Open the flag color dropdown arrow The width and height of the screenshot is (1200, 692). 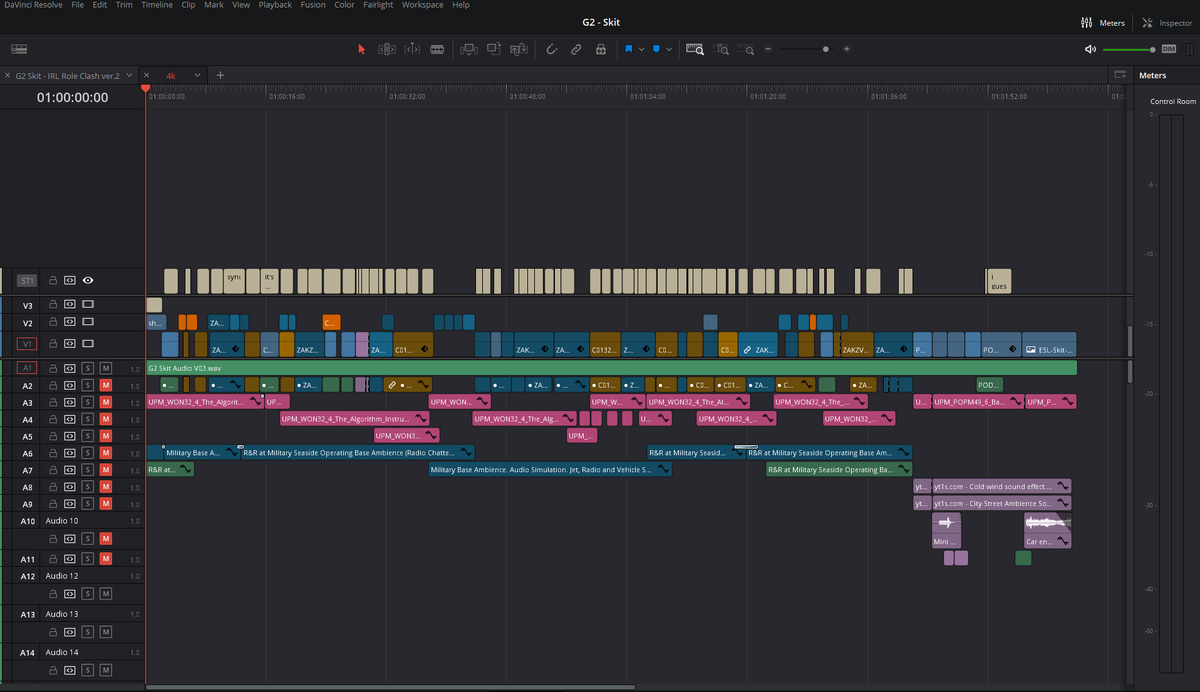[x=641, y=48]
